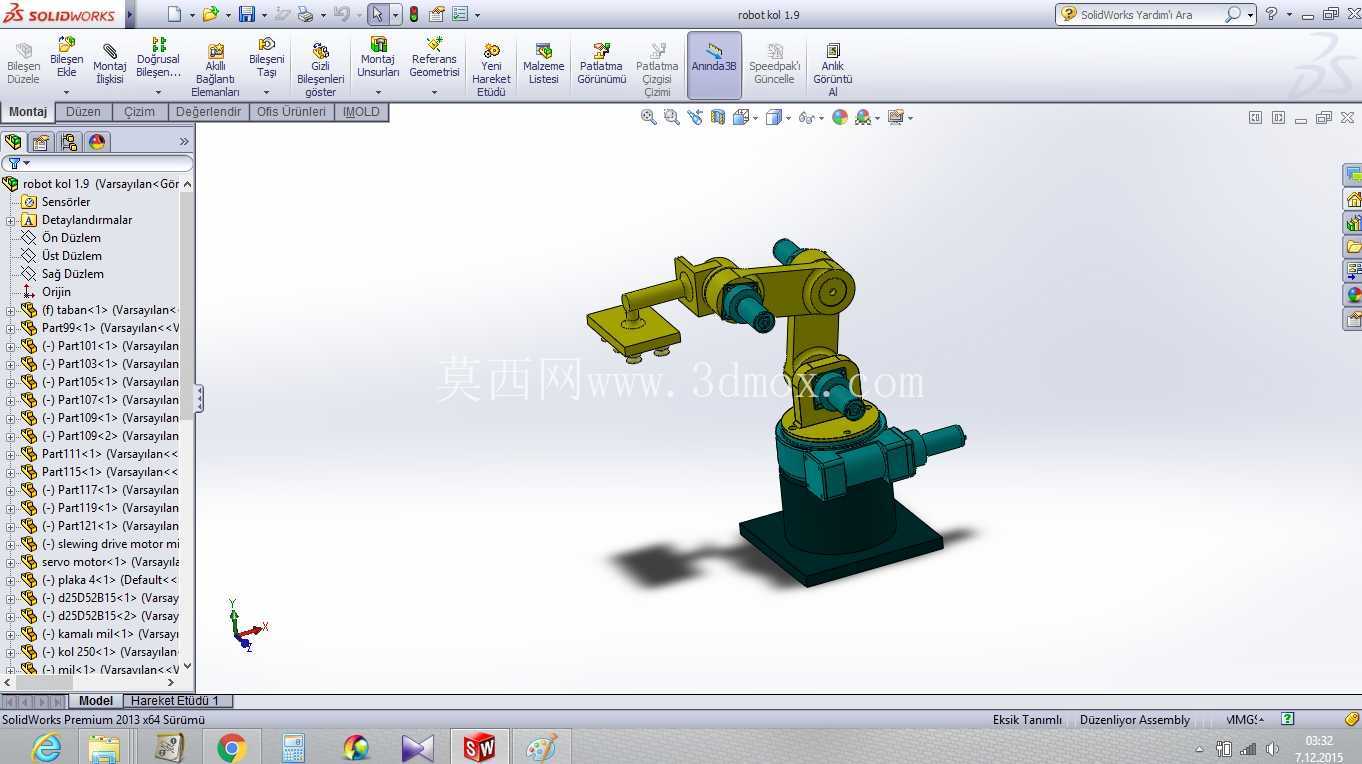Open the DisplayManager tab icon
This screenshot has height=764, width=1362.
pos(96,142)
